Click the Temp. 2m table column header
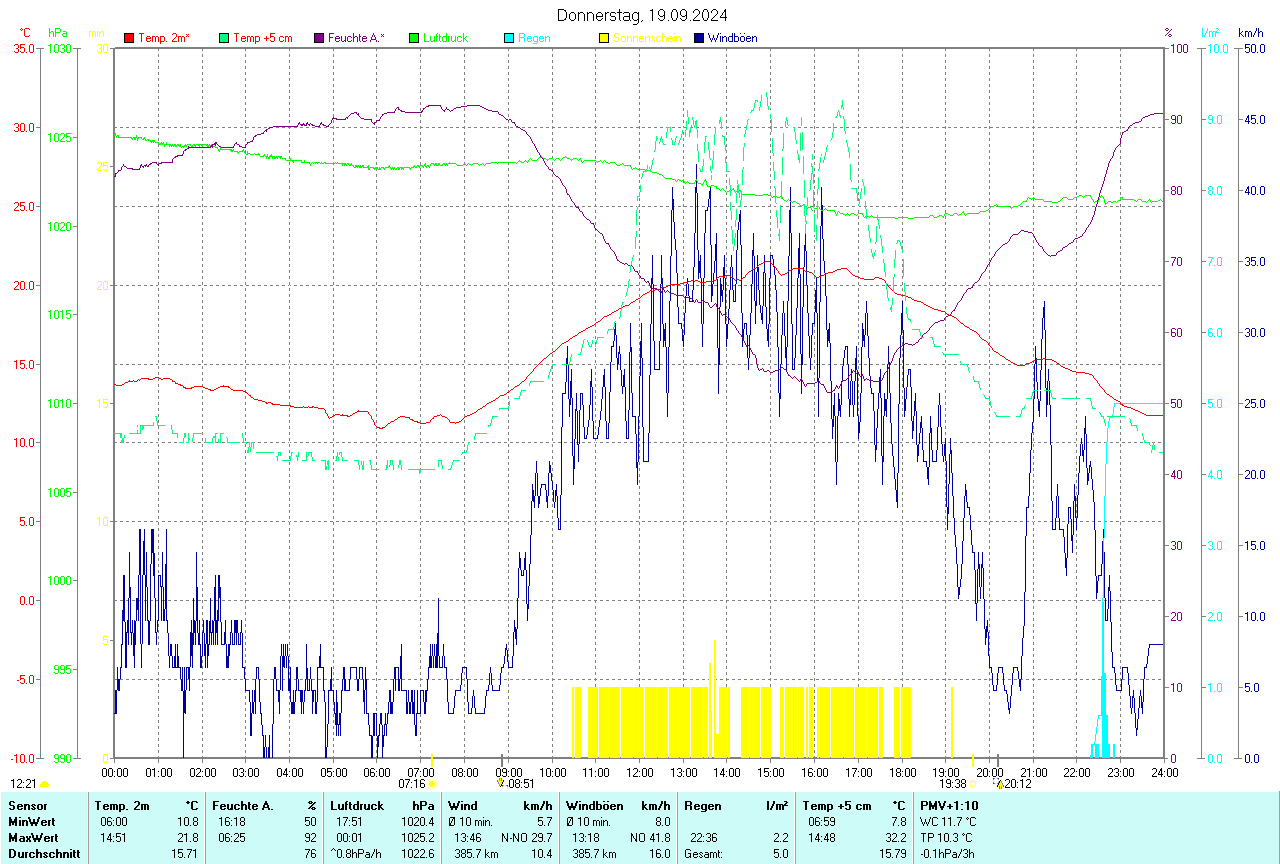Viewport: 1280px width, 864px height. click(122, 805)
